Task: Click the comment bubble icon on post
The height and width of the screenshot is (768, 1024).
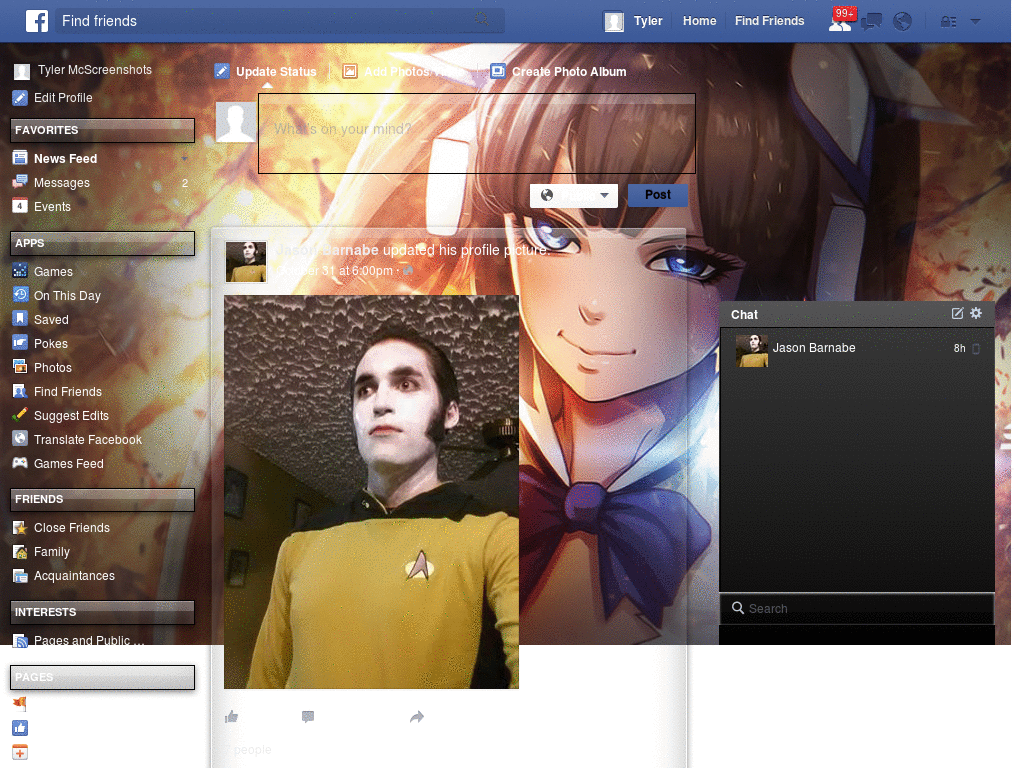Action: point(308,717)
